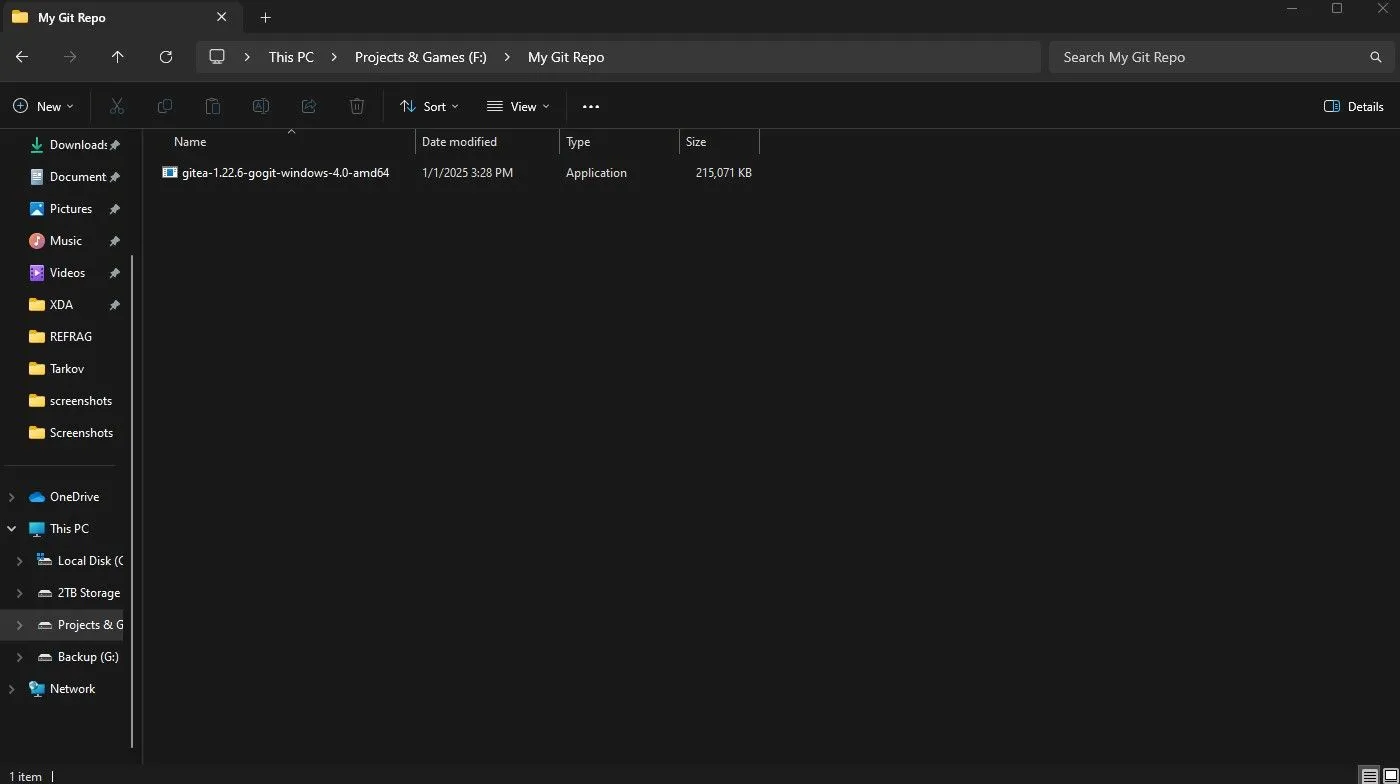Image resolution: width=1400 pixels, height=784 pixels.
Task: Close the My Git Repo tab
Action: tap(222, 17)
